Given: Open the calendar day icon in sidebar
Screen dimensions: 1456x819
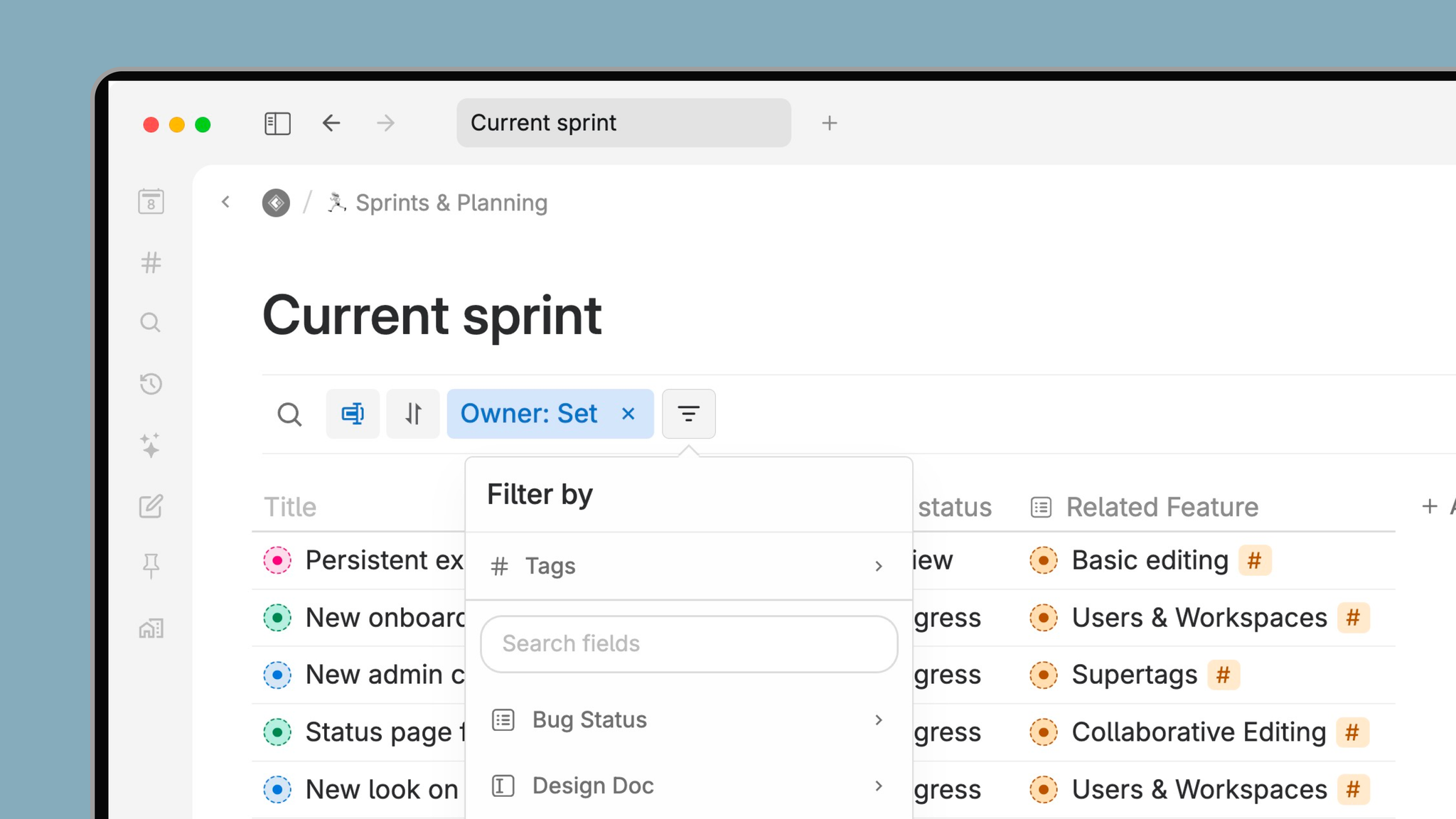Looking at the screenshot, I should [x=151, y=202].
